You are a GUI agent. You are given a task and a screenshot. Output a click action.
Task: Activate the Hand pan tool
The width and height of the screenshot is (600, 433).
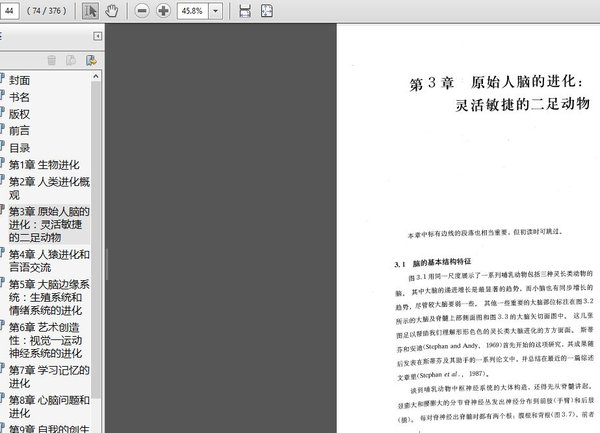[112, 11]
